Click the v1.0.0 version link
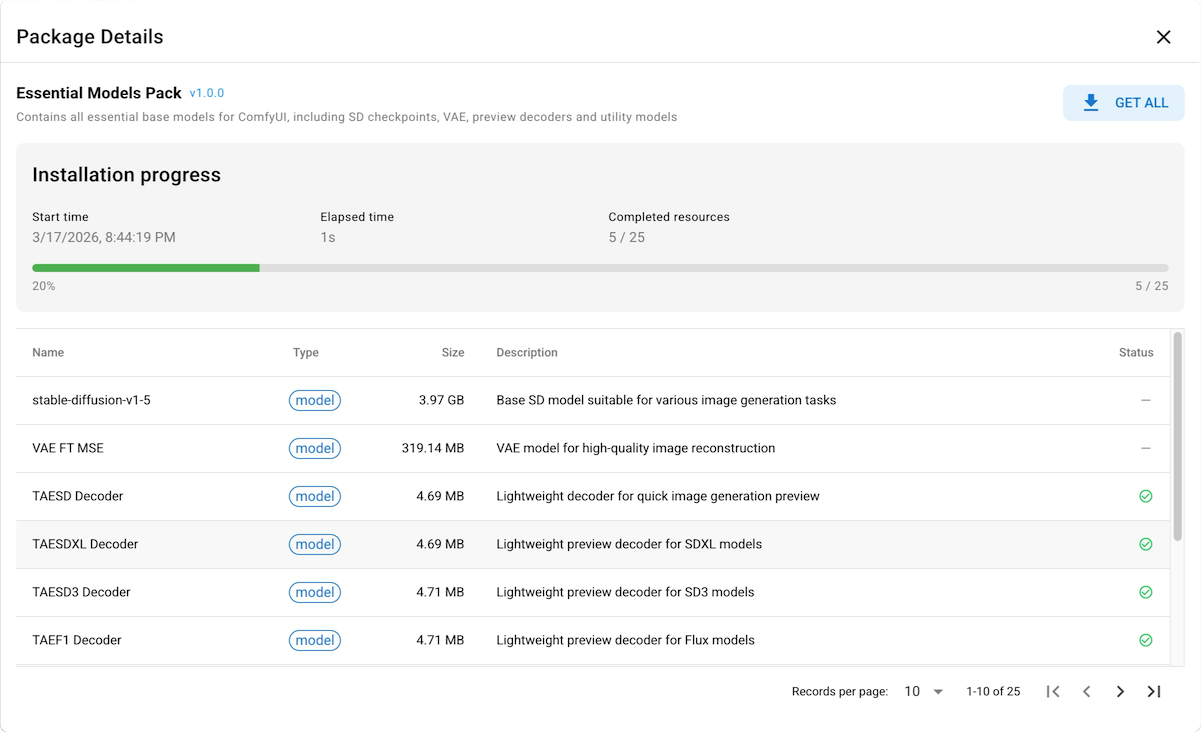Image resolution: width=1201 pixels, height=732 pixels. [207, 92]
